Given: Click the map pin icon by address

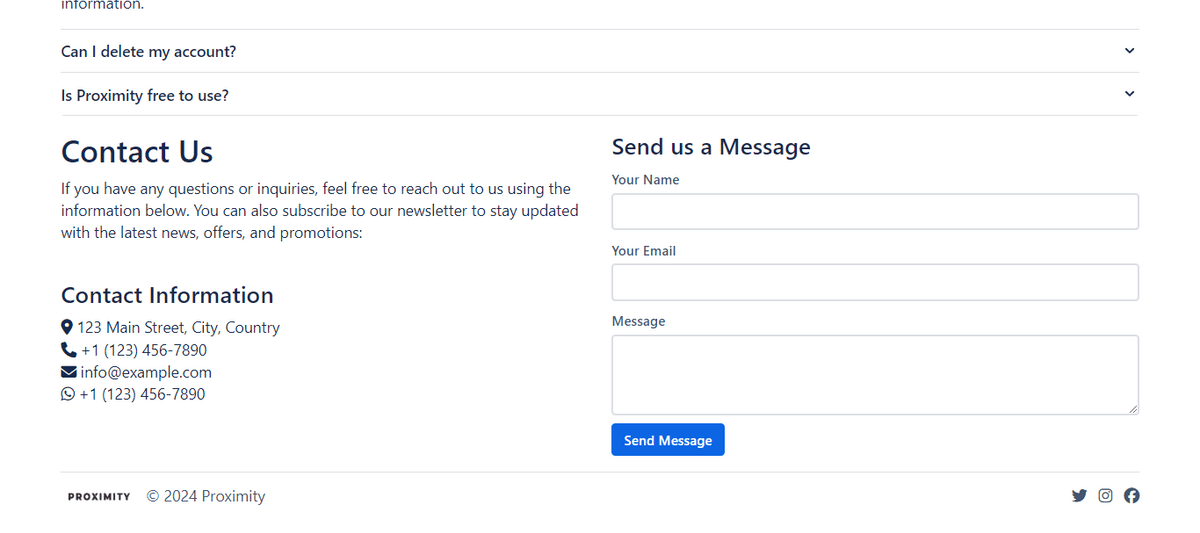Looking at the screenshot, I should pyautogui.click(x=67, y=327).
